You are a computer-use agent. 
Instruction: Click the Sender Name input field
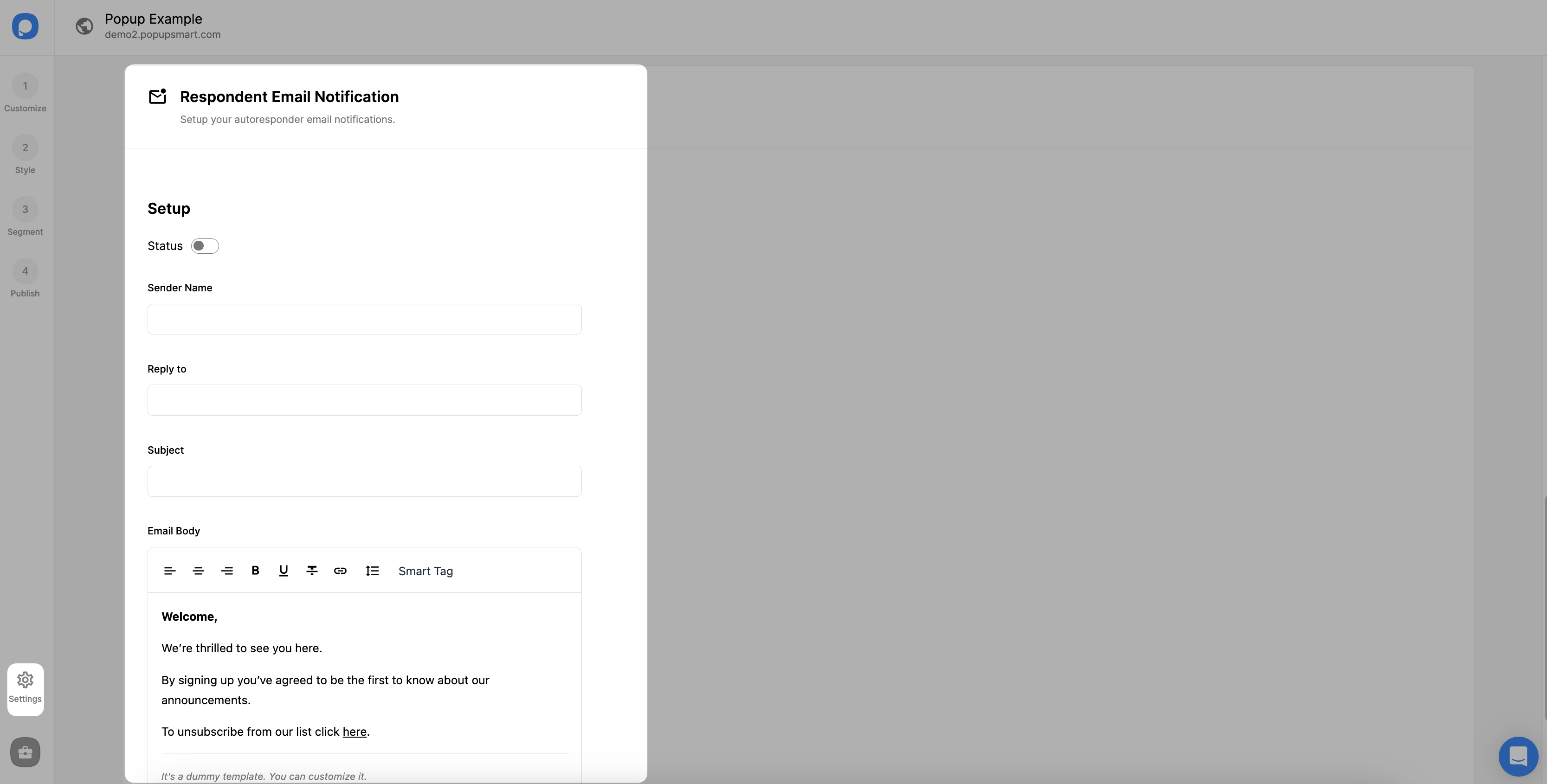(364, 318)
